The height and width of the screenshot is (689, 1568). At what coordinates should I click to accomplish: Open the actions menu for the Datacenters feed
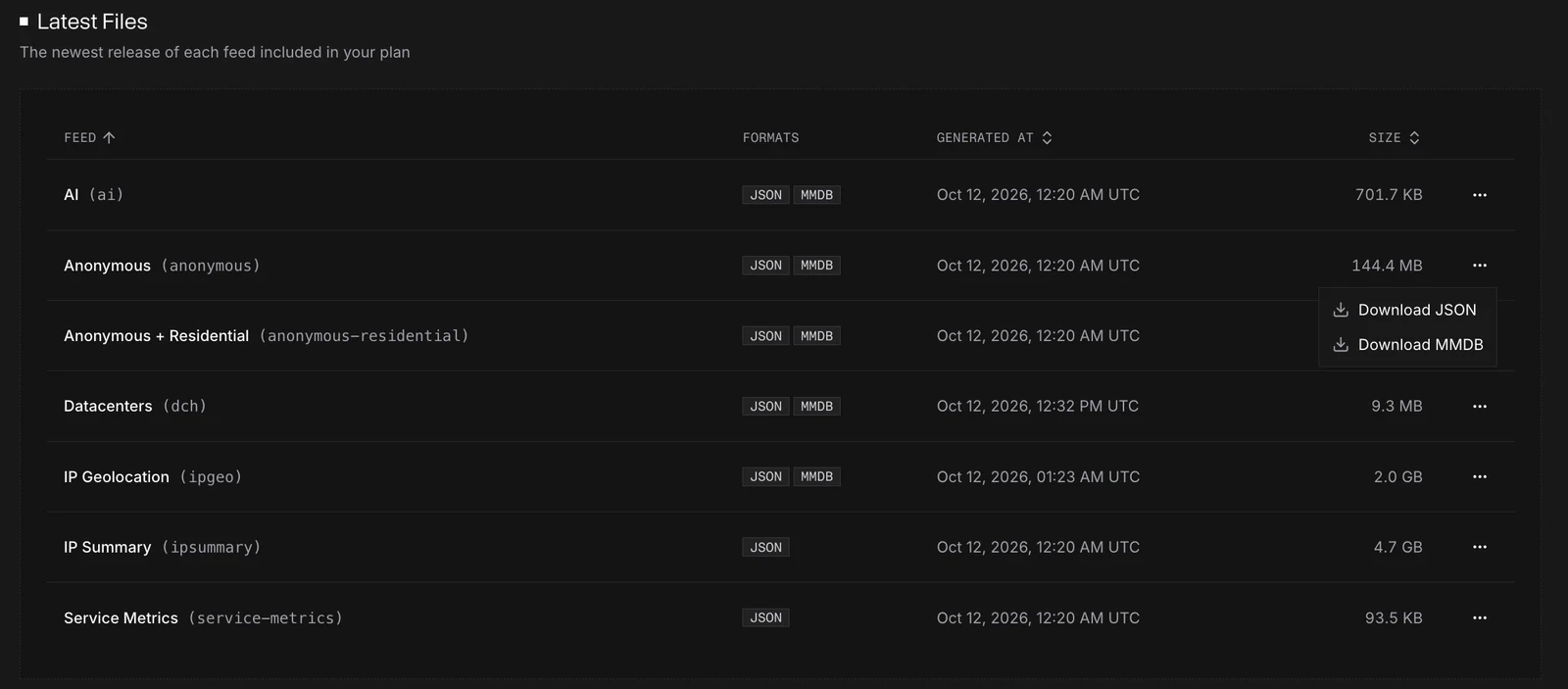tap(1480, 407)
